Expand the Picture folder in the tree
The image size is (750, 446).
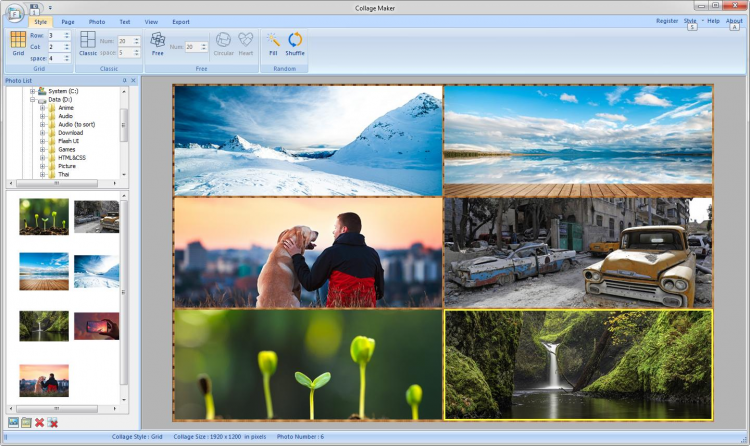tap(42, 166)
